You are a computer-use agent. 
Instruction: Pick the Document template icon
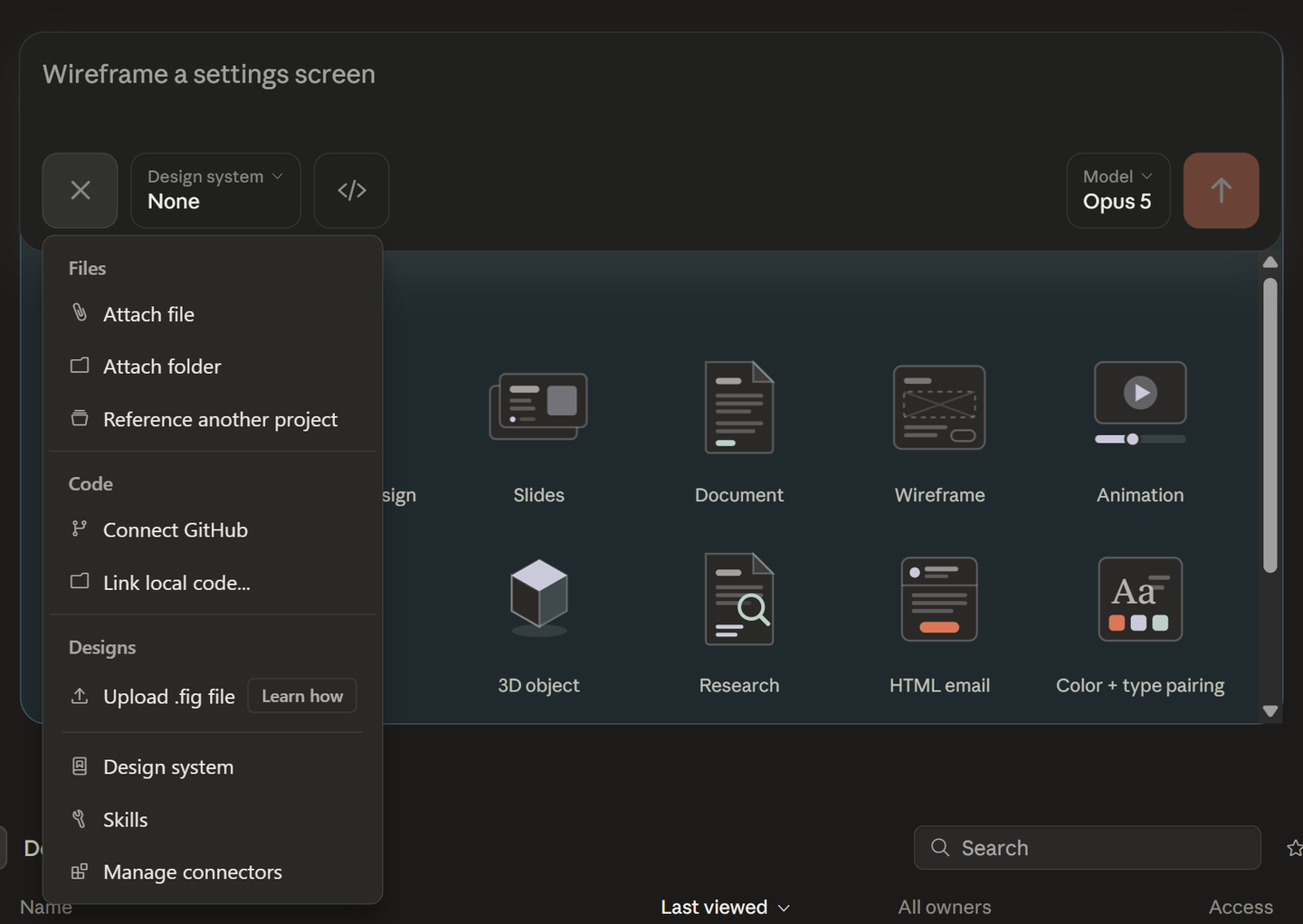point(739,407)
